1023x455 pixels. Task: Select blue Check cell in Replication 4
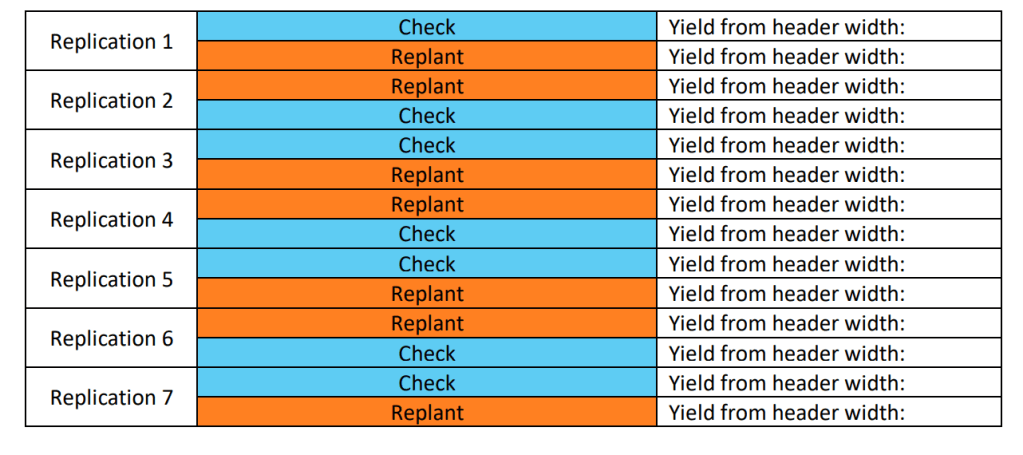(x=427, y=234)
